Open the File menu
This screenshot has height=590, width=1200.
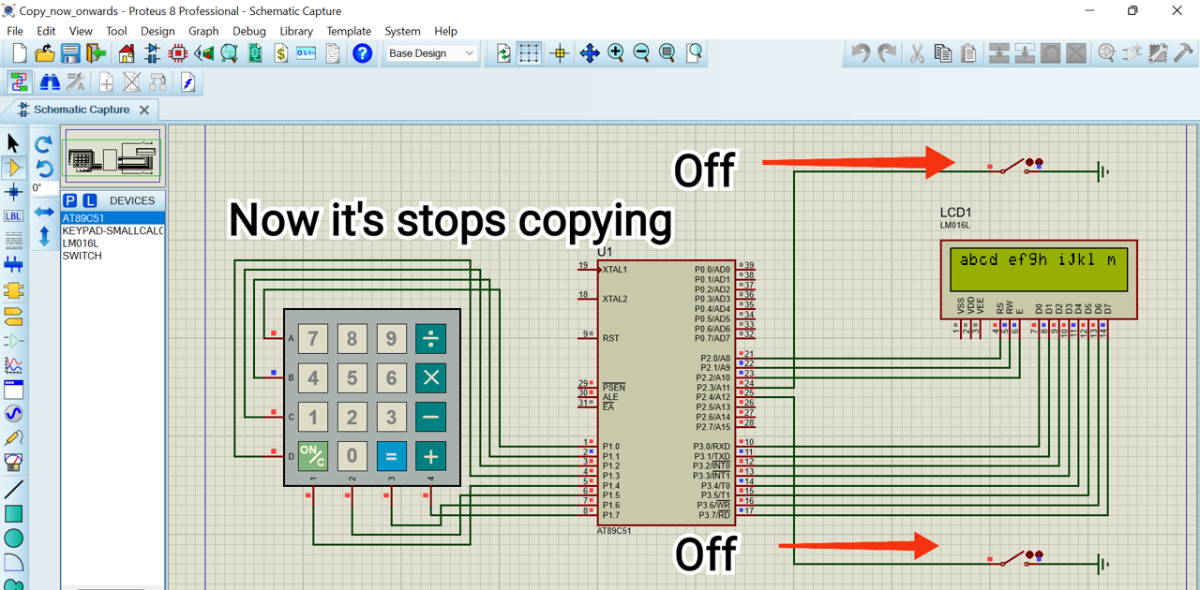(x=15, y=31)
